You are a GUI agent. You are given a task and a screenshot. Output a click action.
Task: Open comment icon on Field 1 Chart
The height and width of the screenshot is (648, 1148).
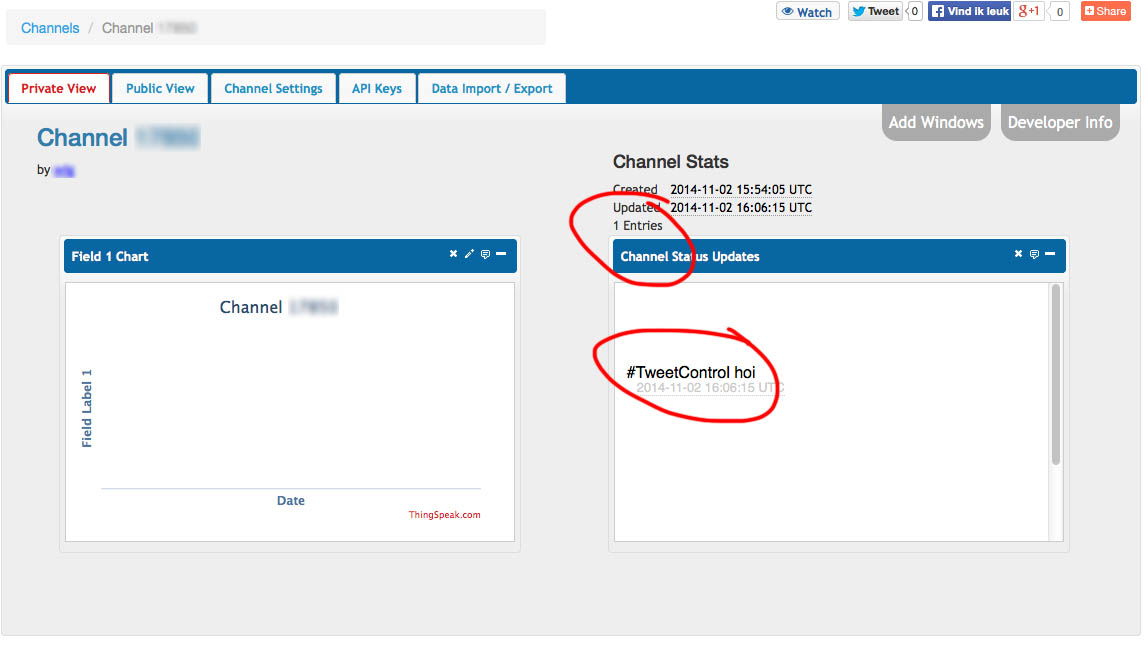(x=485, y=254)
